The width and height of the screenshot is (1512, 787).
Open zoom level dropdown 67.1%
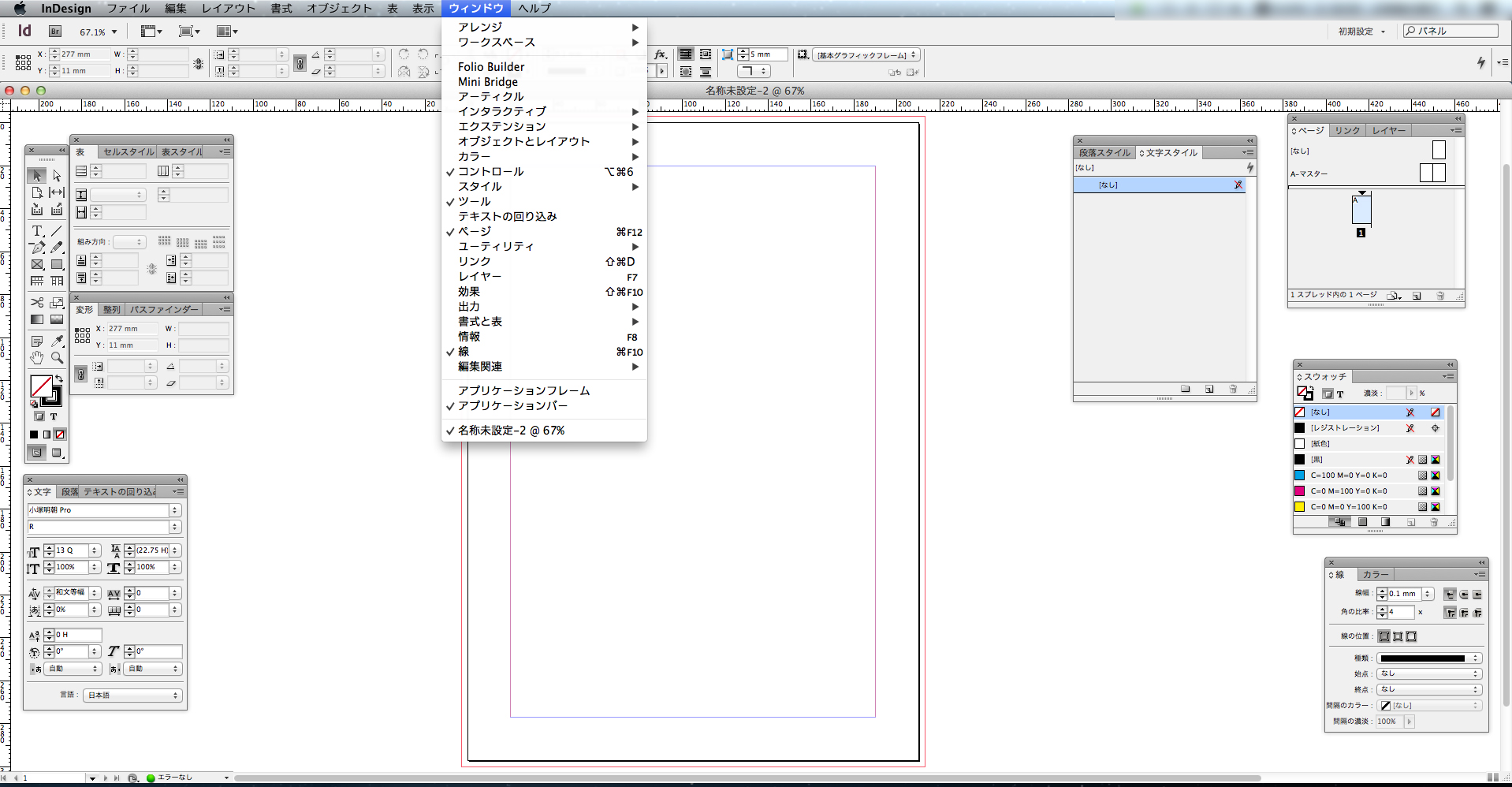[114, 32]
